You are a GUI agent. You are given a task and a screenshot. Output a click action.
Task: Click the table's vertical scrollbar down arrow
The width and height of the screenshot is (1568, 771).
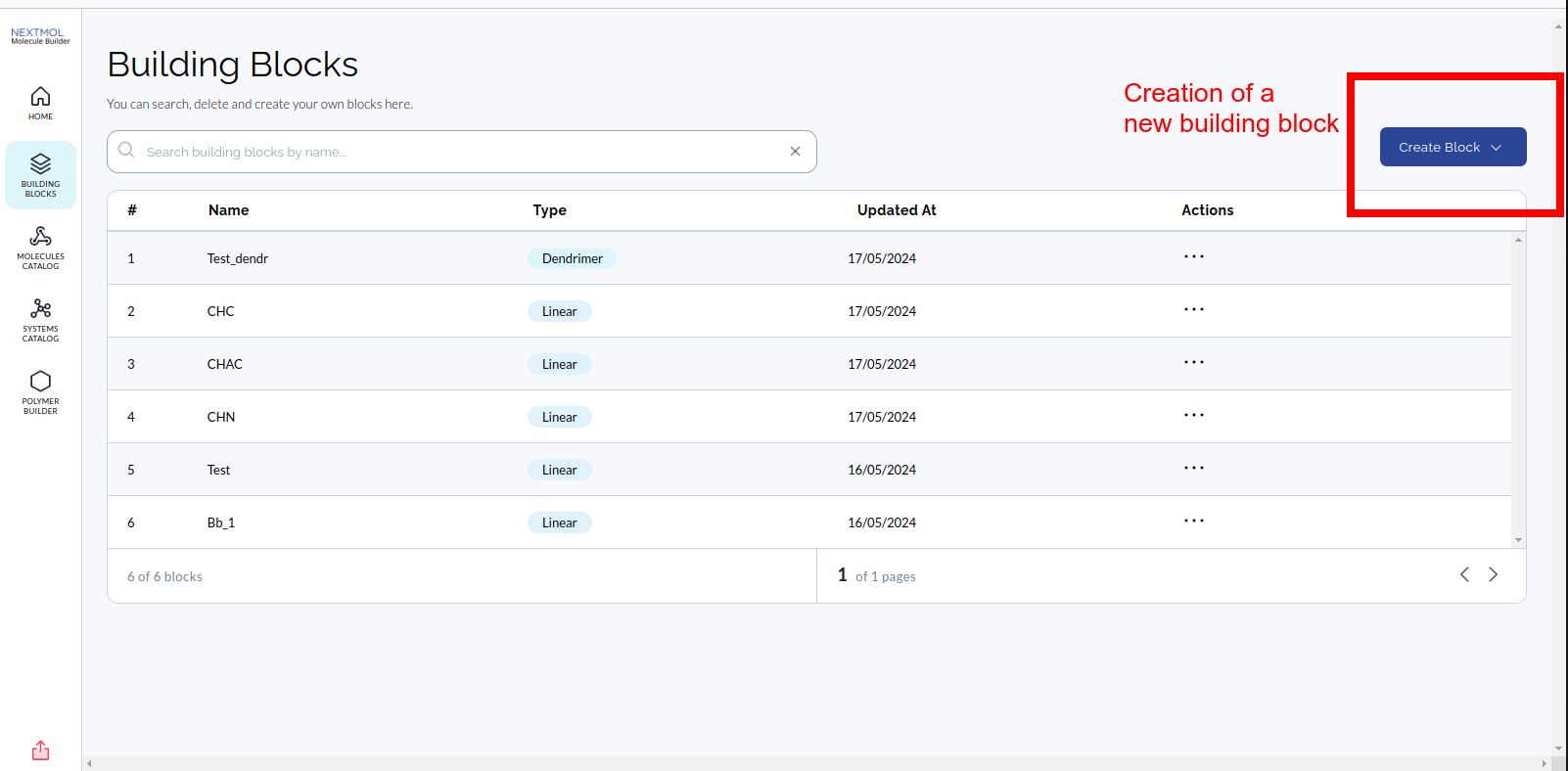click(x=1518, y=540)
